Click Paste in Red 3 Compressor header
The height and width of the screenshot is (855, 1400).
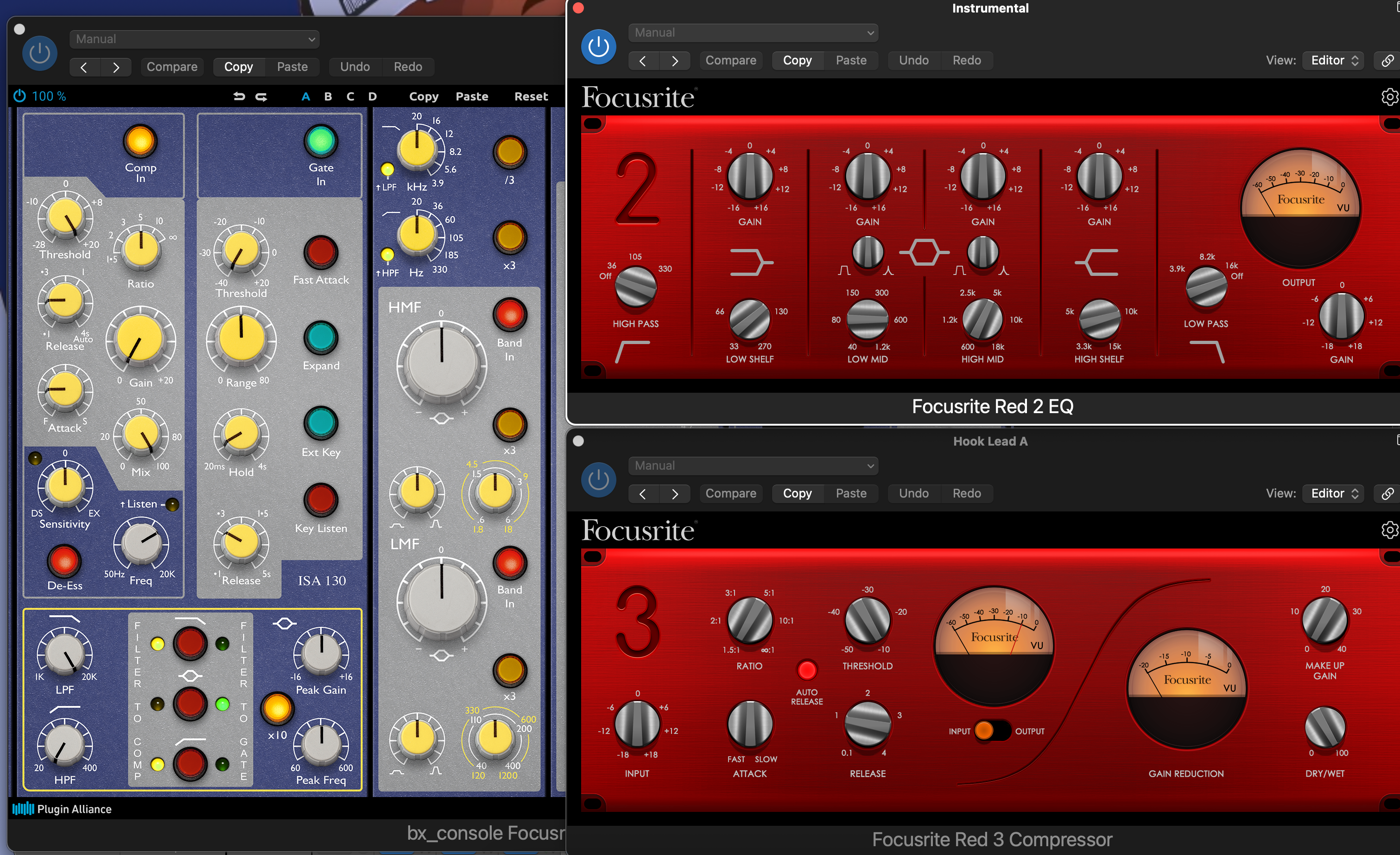pyautogui.click(x=851, y=493)
